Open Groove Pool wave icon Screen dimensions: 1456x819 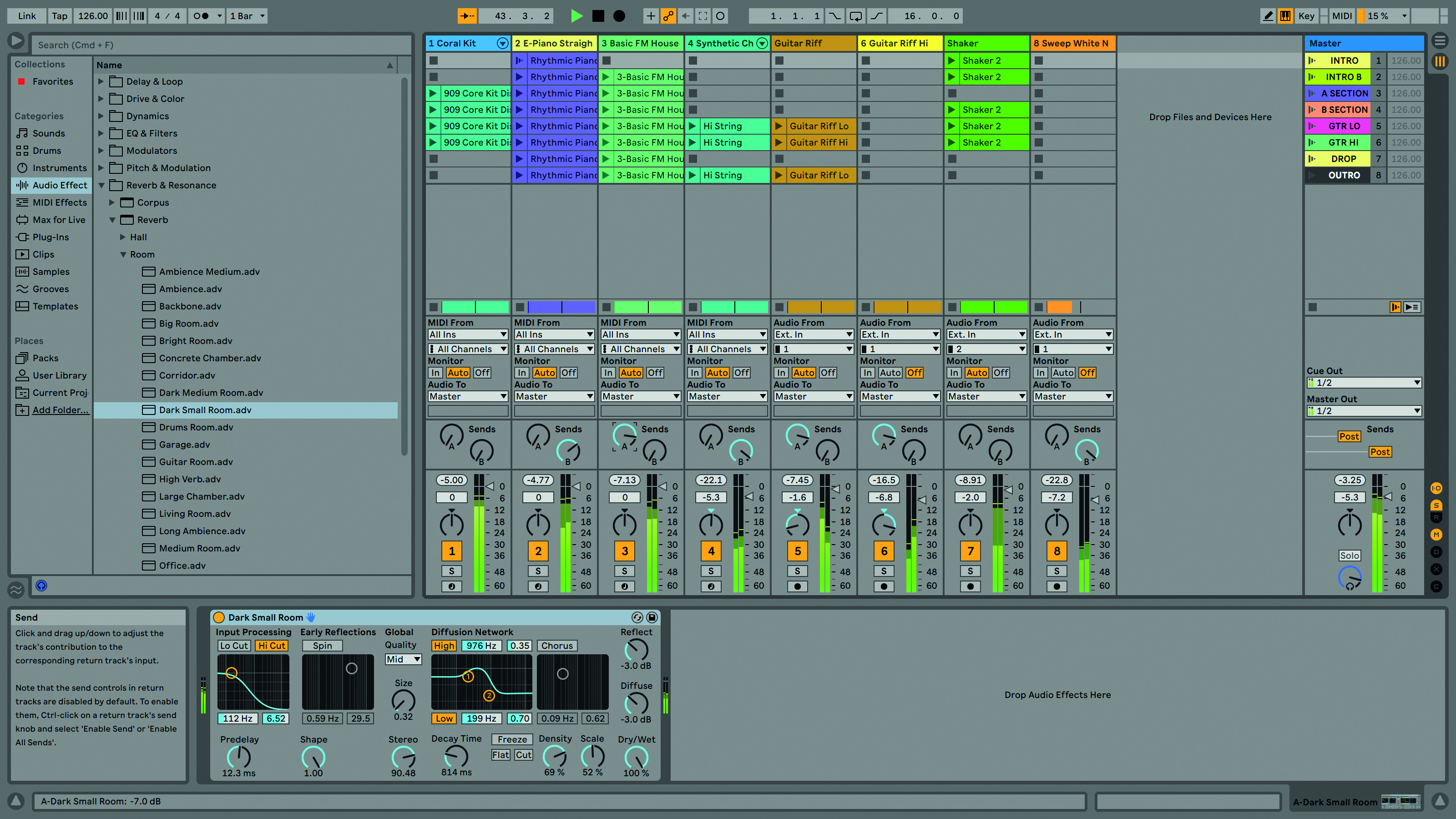pyautogui.click(x=16, y=590)
